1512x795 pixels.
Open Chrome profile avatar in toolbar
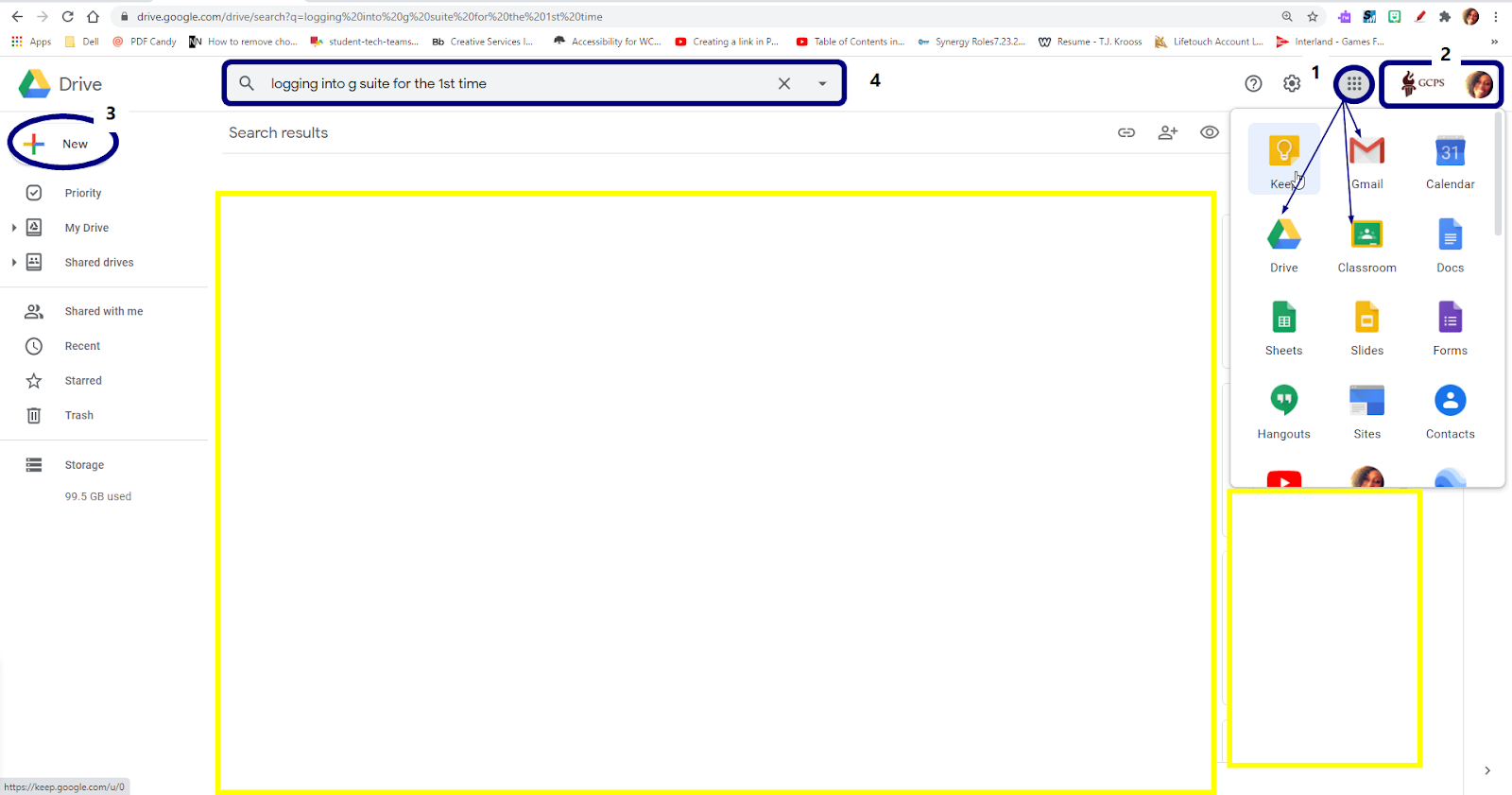coord(1470,16)
